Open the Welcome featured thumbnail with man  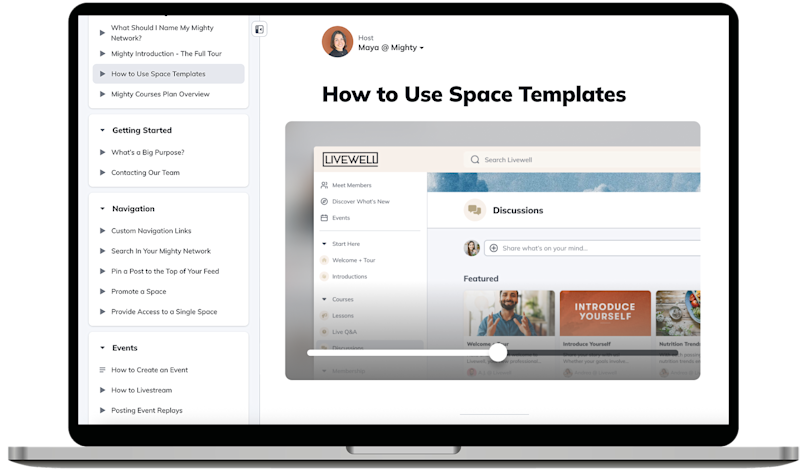(x=509, y=313)
